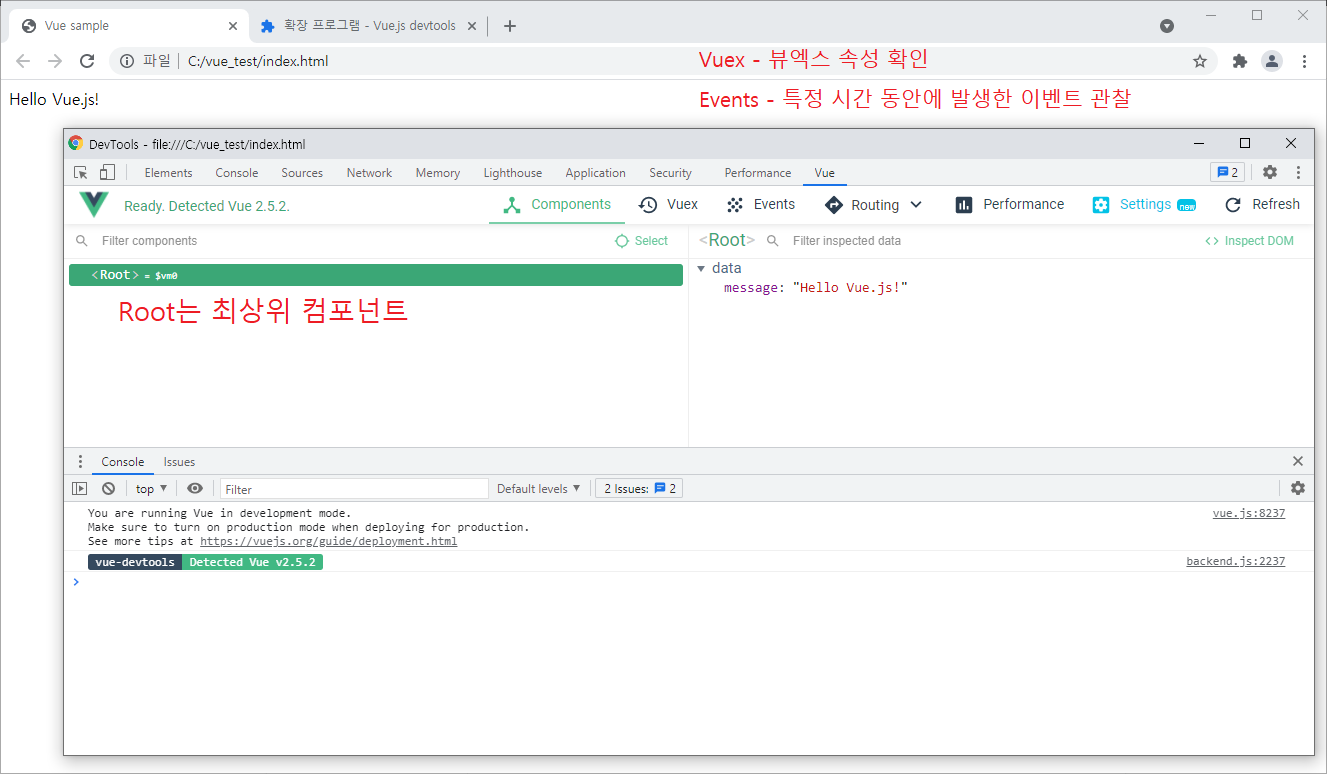The image size is (1327, 774).
Task: Open the DevTools customize three-dot menu
Action: pyautogui.click(x=1298, y=172)
